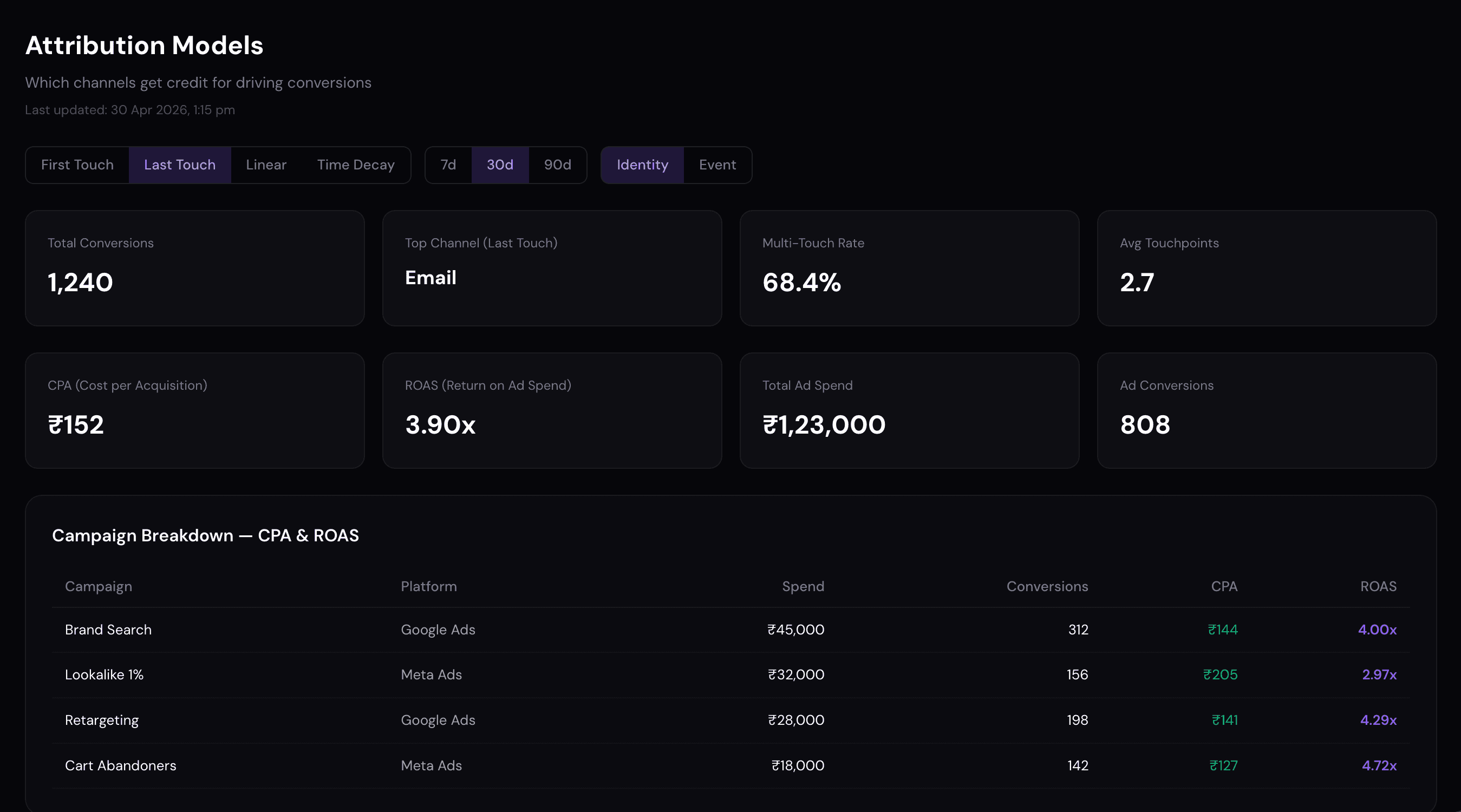The image size is (1461, 812).
Task: Set date range to 90d
Action: (x=558, y=165)
